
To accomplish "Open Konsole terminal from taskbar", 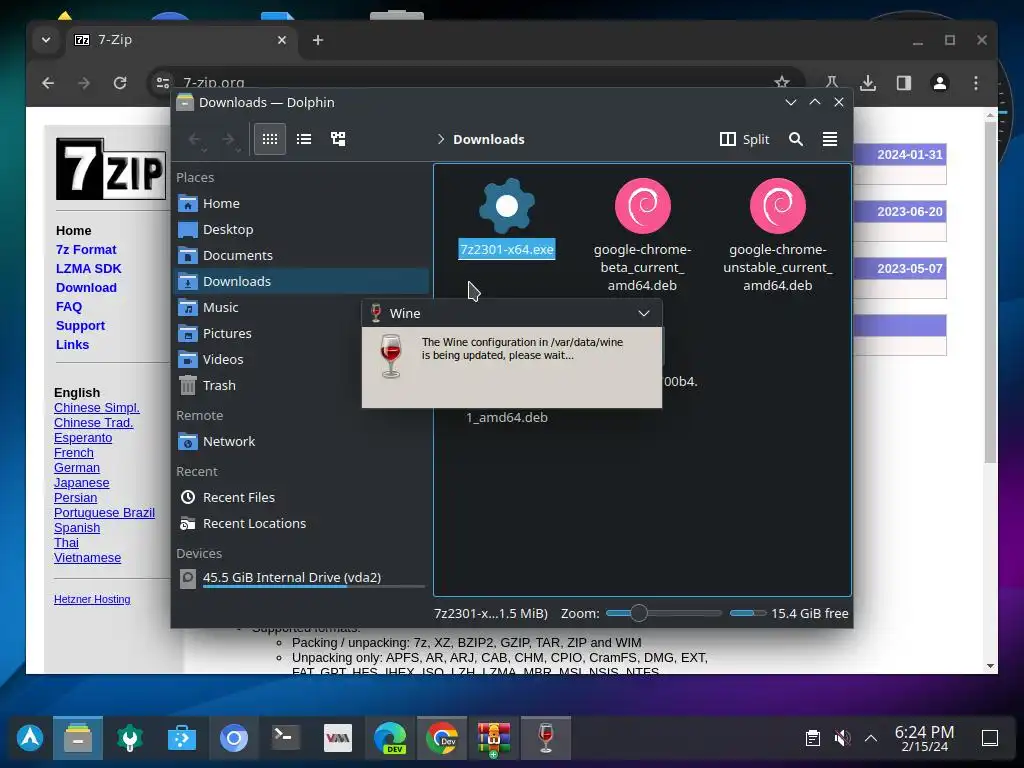I will [x=285, y=739].
